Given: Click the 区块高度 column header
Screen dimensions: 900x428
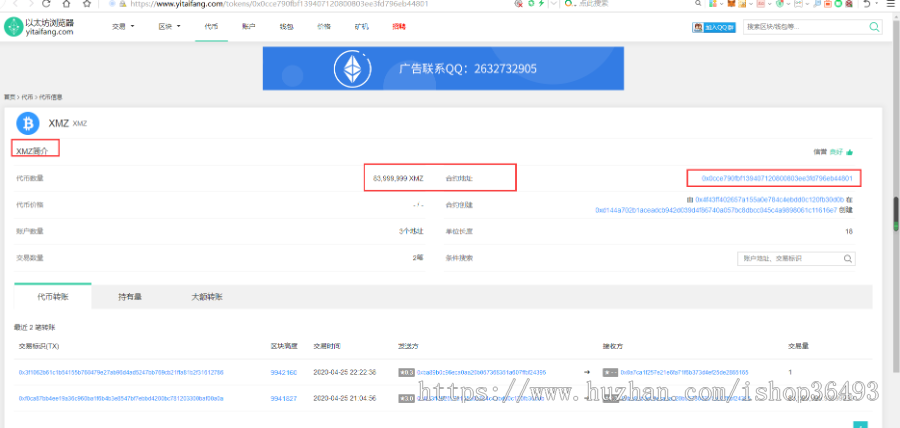Looking at the screenshot, I should 284,347.
